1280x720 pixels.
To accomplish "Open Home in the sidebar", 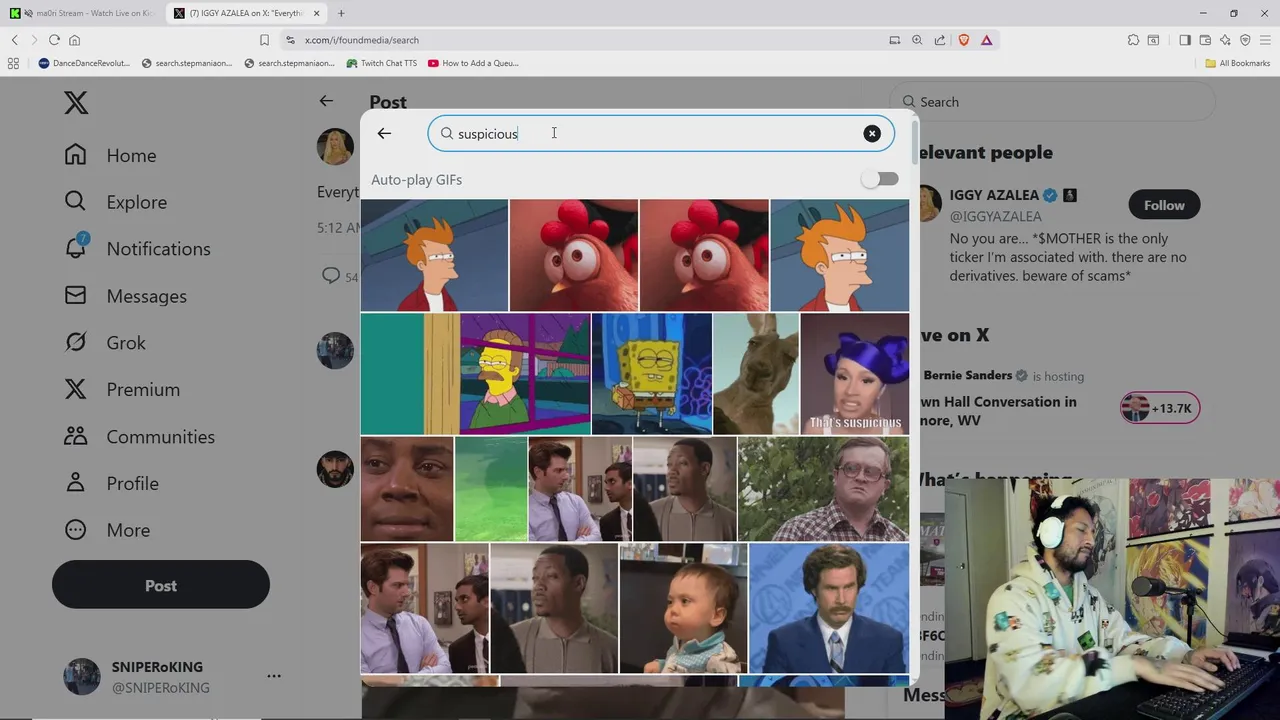I will tap(111, 155).
